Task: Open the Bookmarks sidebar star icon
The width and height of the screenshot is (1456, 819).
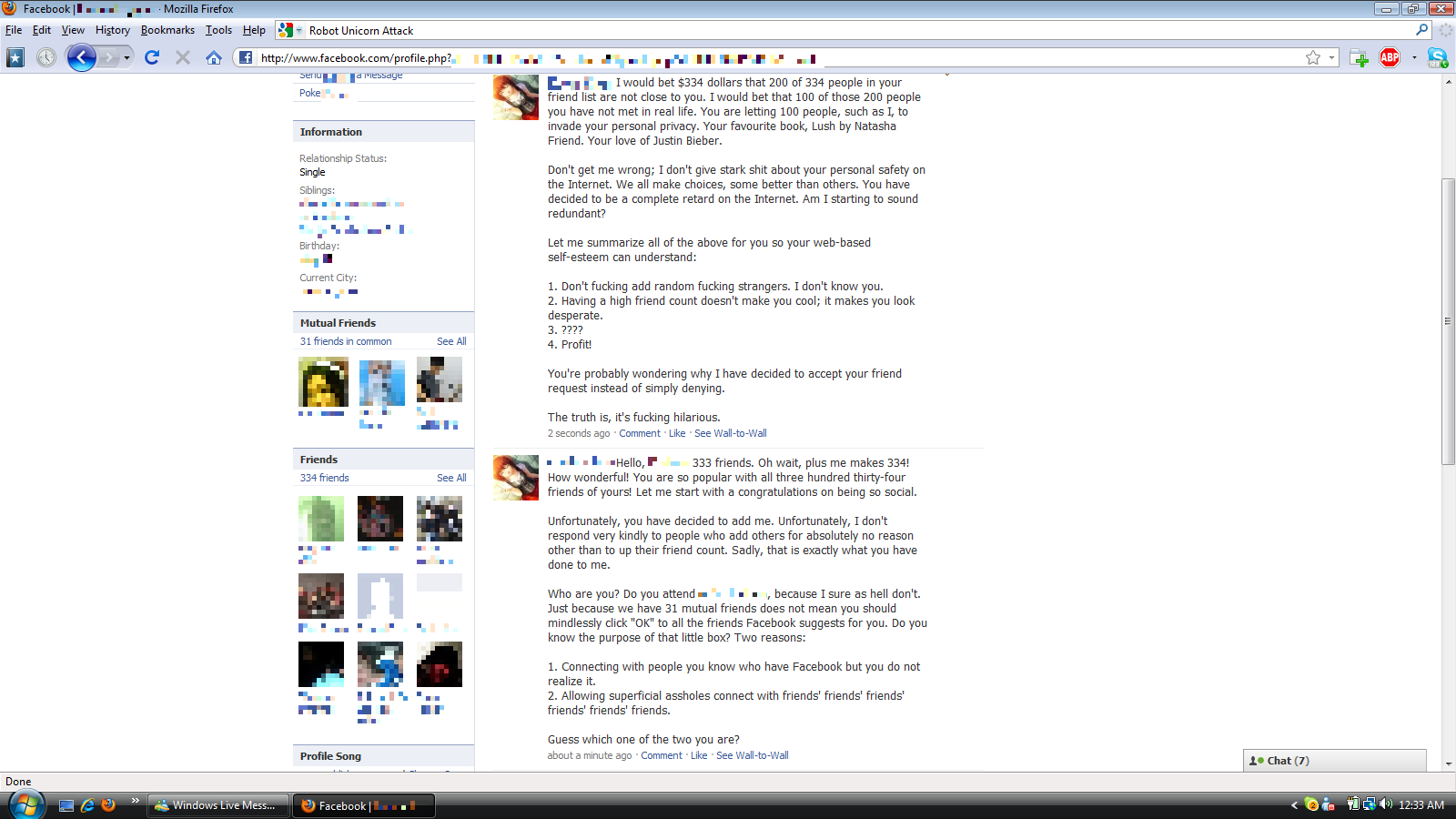Action: 15,57
